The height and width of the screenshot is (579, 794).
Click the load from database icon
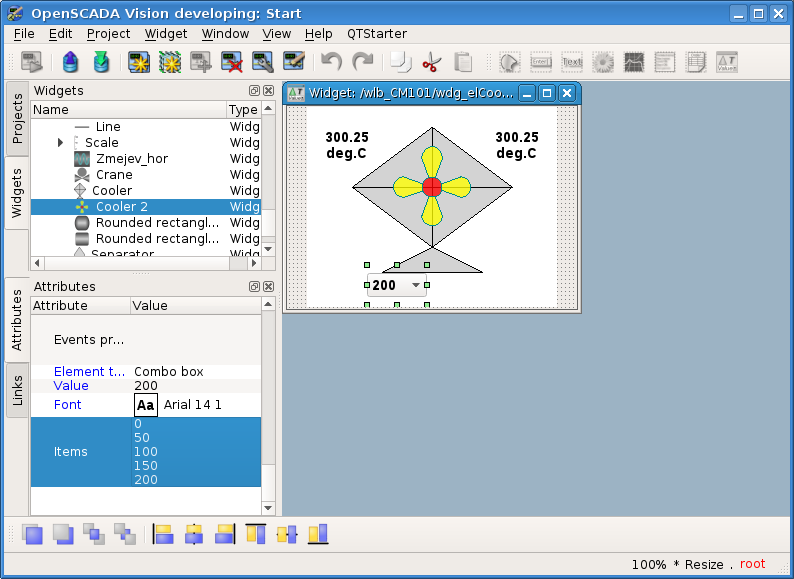[x=70, y=62]
